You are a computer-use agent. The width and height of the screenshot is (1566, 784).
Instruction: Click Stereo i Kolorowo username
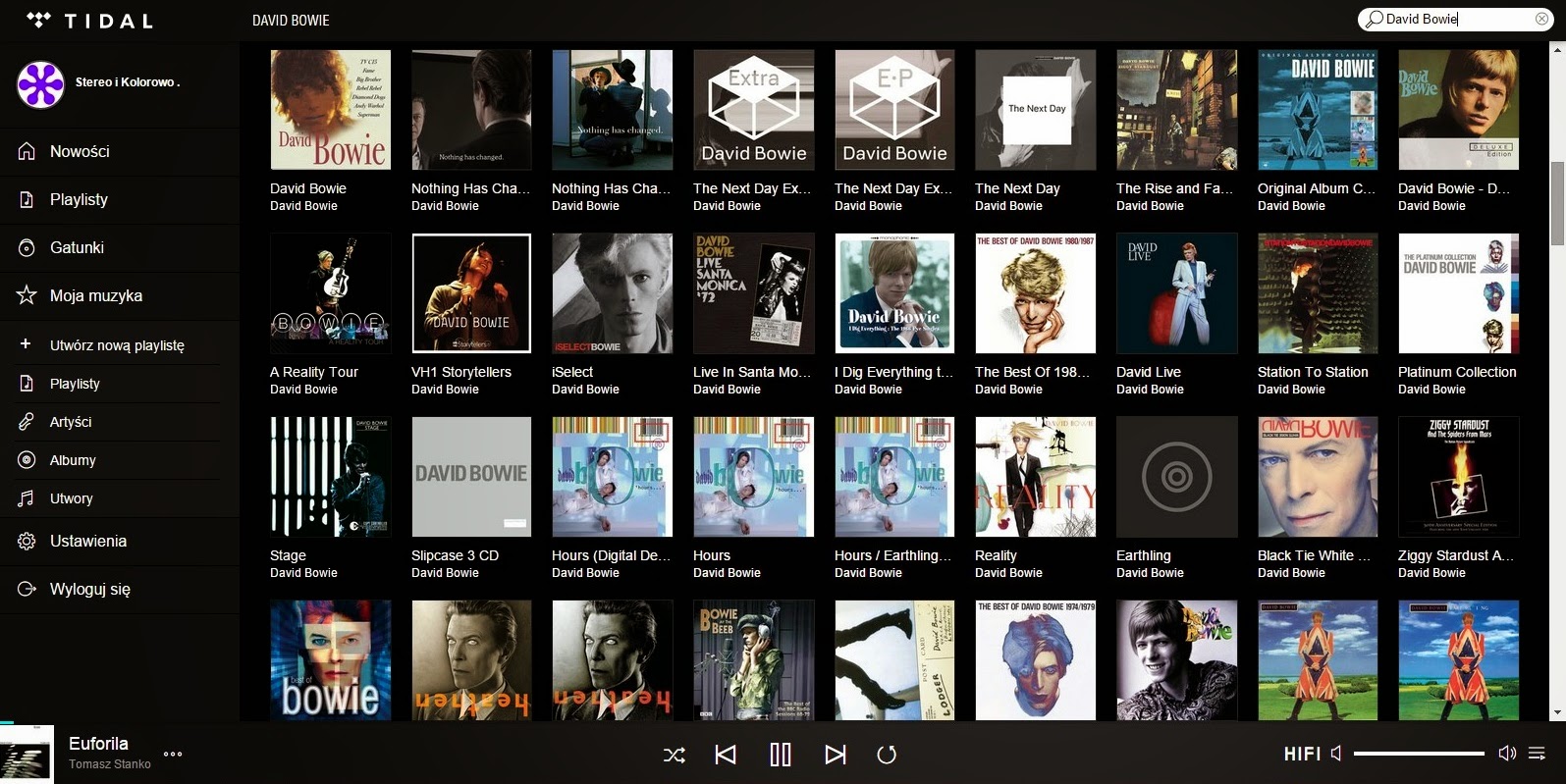[128, 82]
